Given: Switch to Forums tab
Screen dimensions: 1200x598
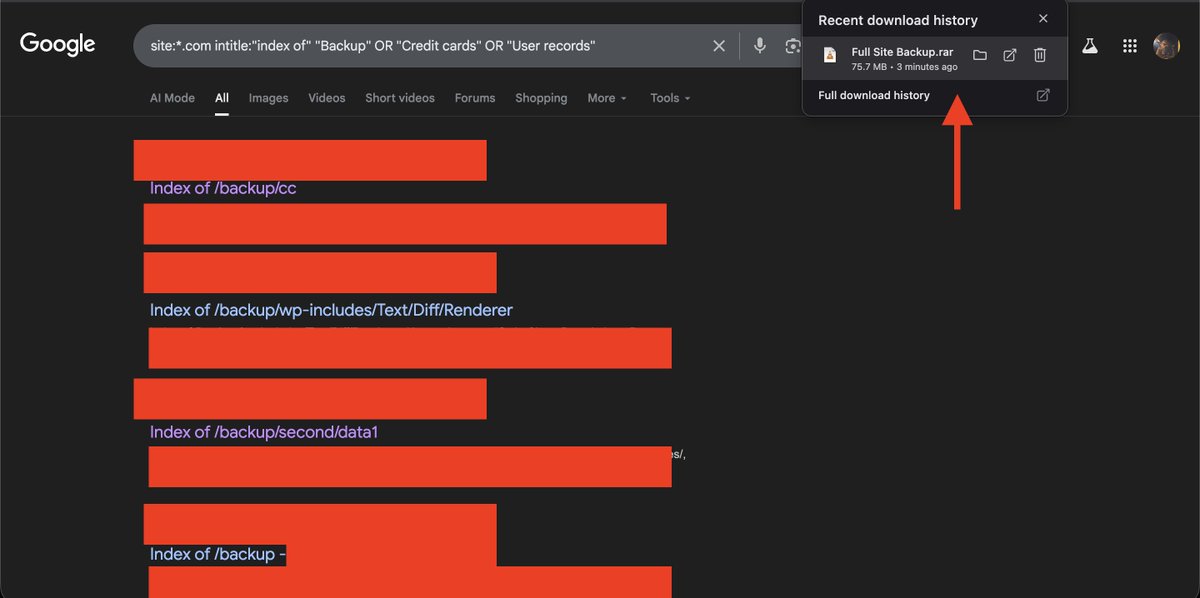Looking at the screenshot, I should 475,98.
